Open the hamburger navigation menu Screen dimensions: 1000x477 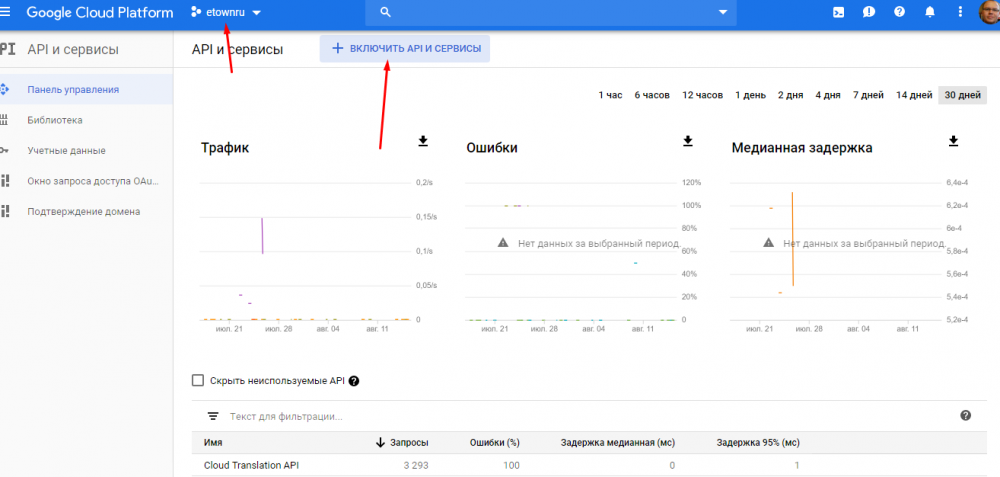(x=5, y=12)
